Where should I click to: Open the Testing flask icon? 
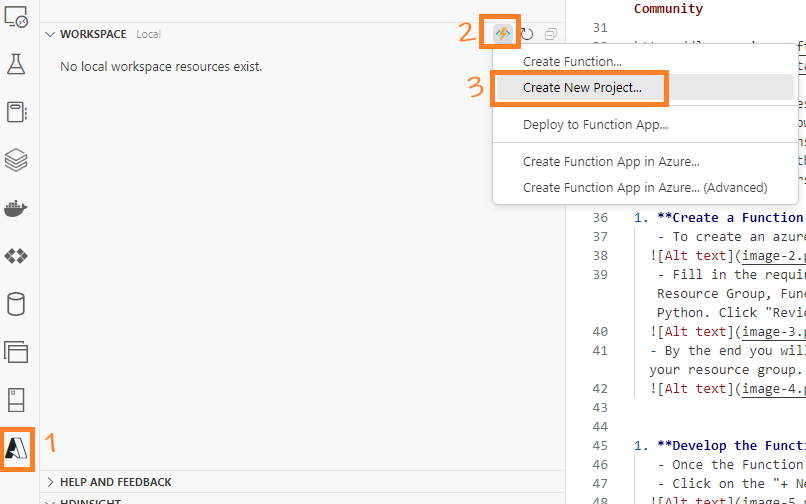point(15,64)
